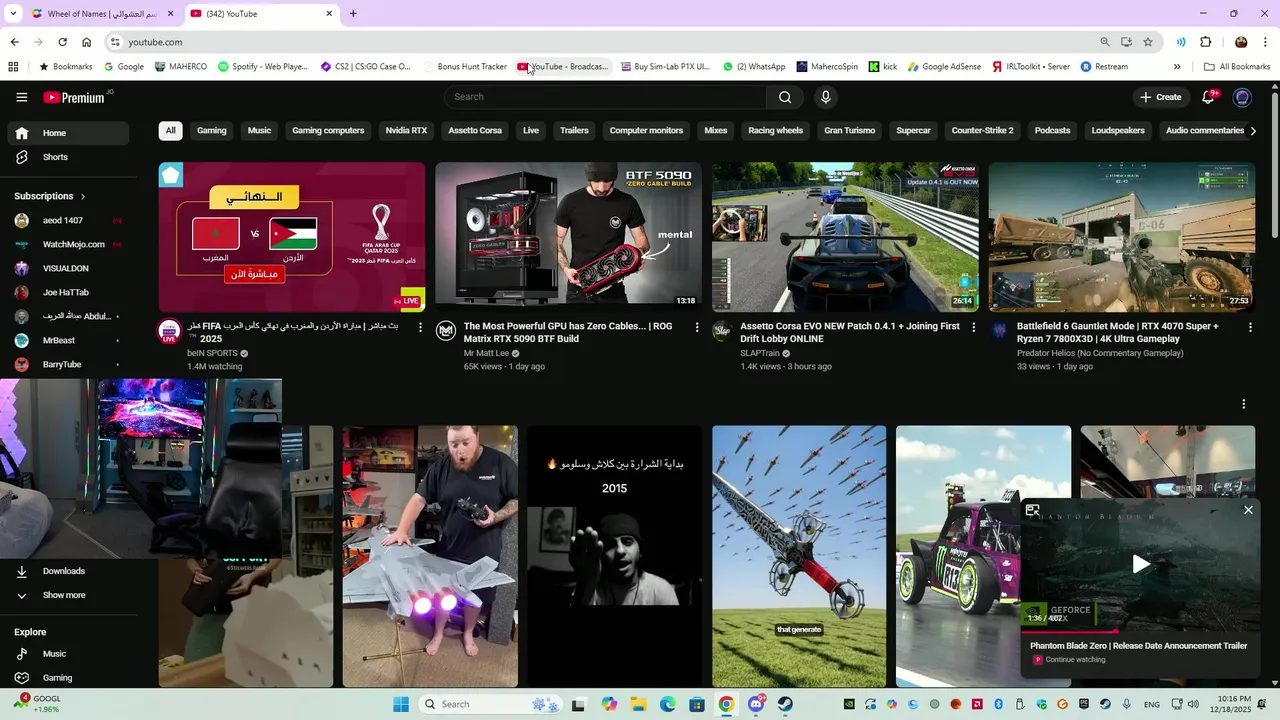Screen dimensions: 1280x720
Task: Open Chrome profile avatar
Action: pos(1241,42)
